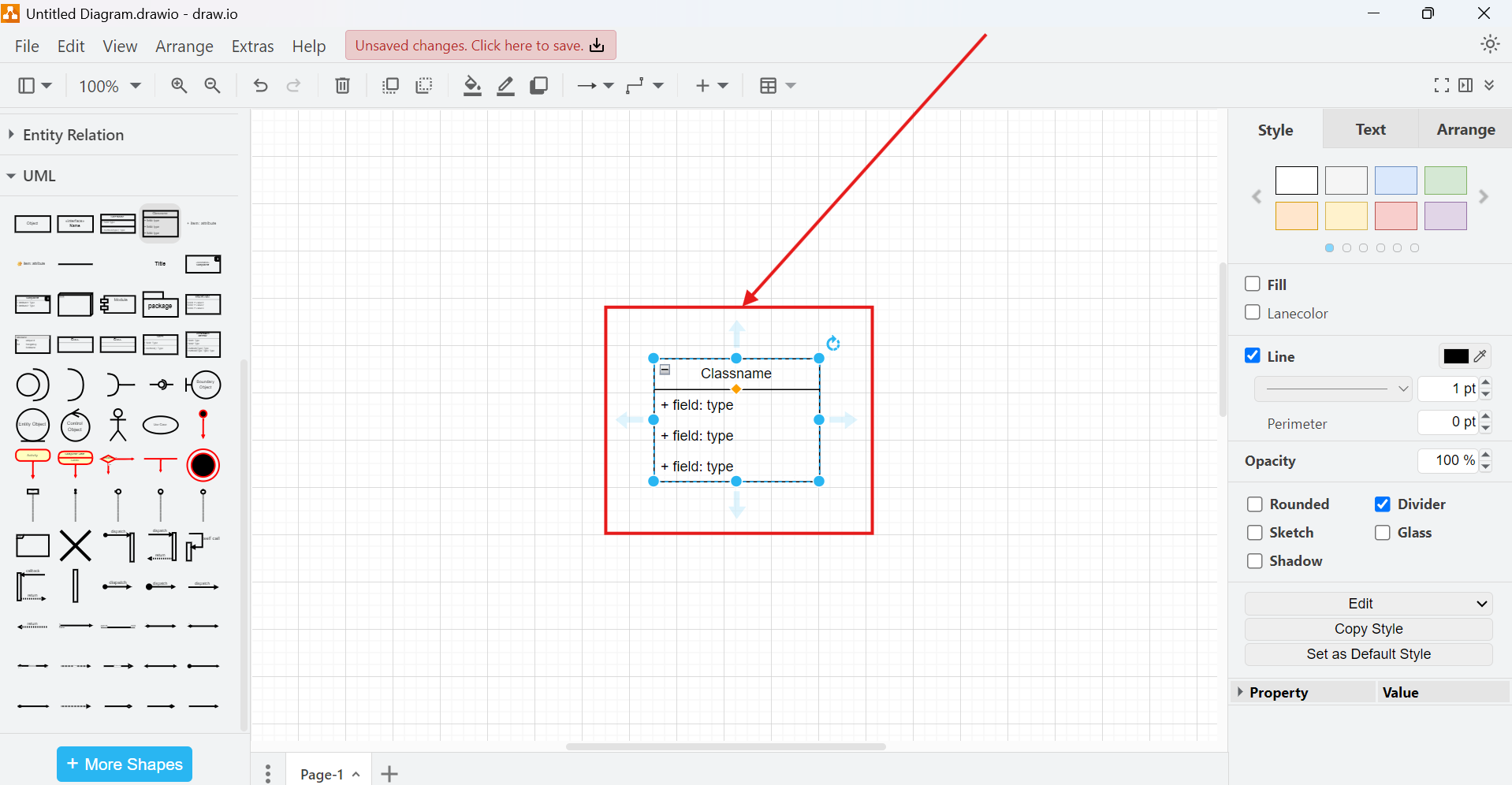Switch to the Text tab

point(1369,129)
